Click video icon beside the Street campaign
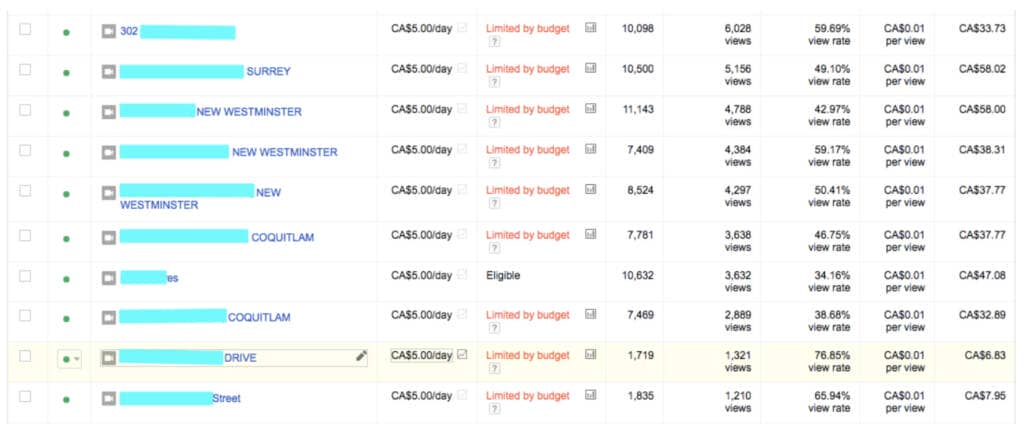 [x=109, y=398]
